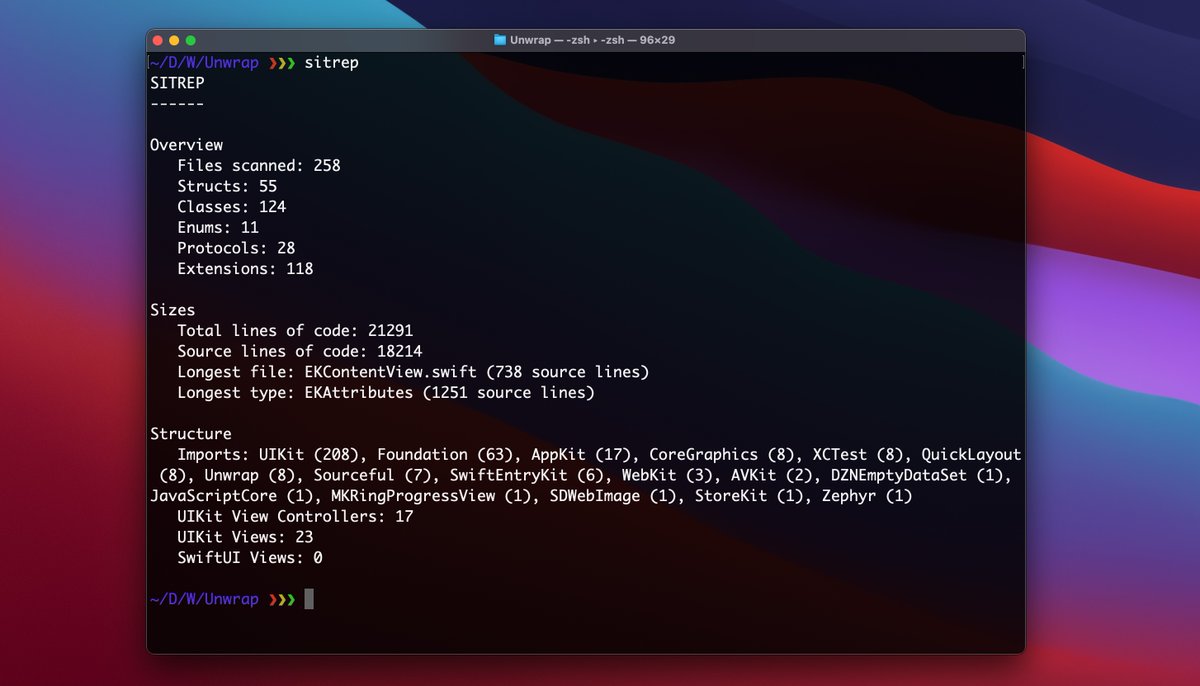The height and width of the screenshot is (686, 1200).
Task: Click the yellow minimize window button
Action: pos(174,40)
